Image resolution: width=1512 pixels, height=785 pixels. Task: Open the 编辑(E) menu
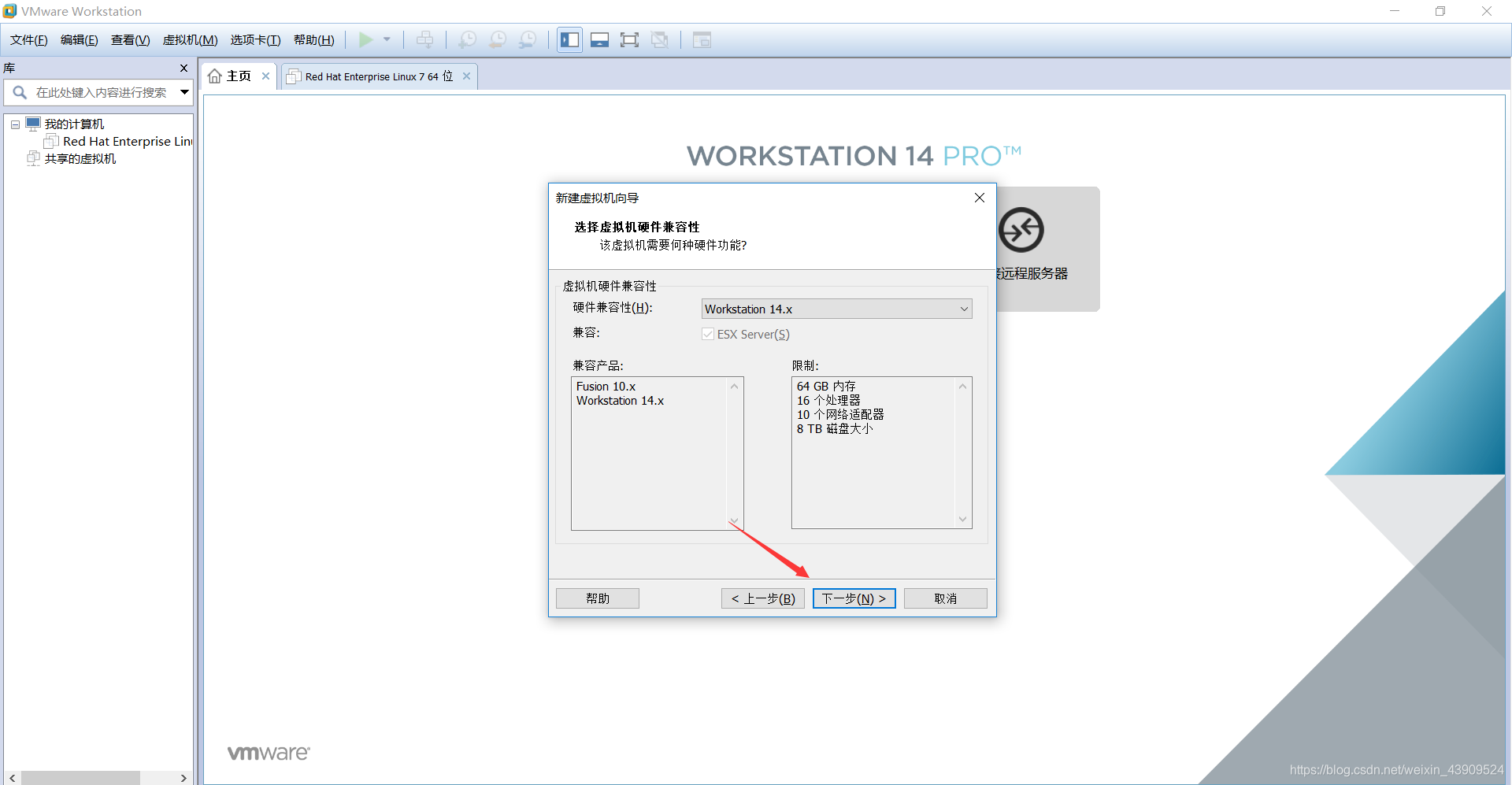point(80,40)
